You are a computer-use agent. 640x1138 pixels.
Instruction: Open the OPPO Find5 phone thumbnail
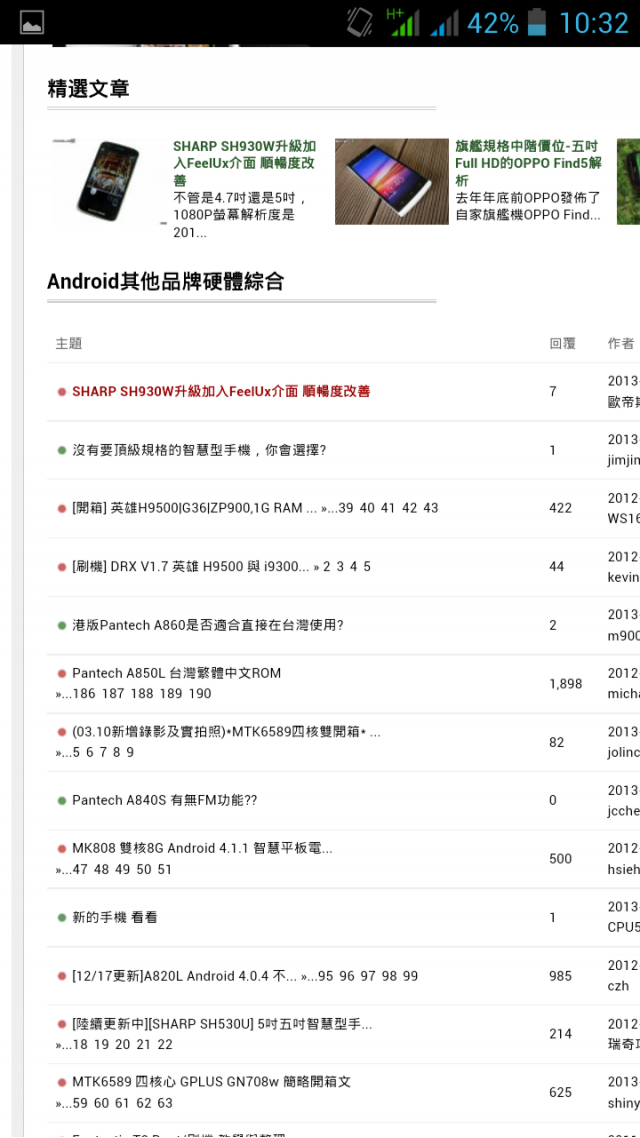pos(391,181)
